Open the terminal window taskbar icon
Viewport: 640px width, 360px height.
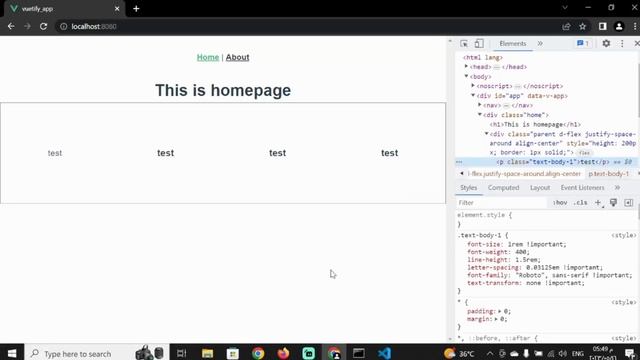pyautogui.click(x=359, y=353)
